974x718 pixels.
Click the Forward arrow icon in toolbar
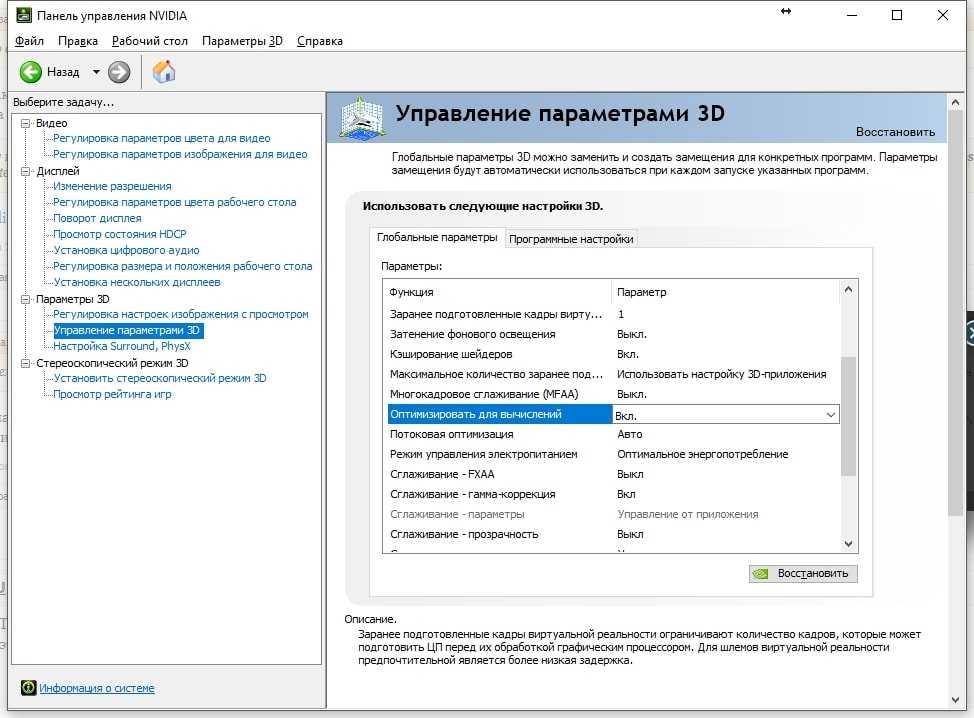tap(119, 72)
